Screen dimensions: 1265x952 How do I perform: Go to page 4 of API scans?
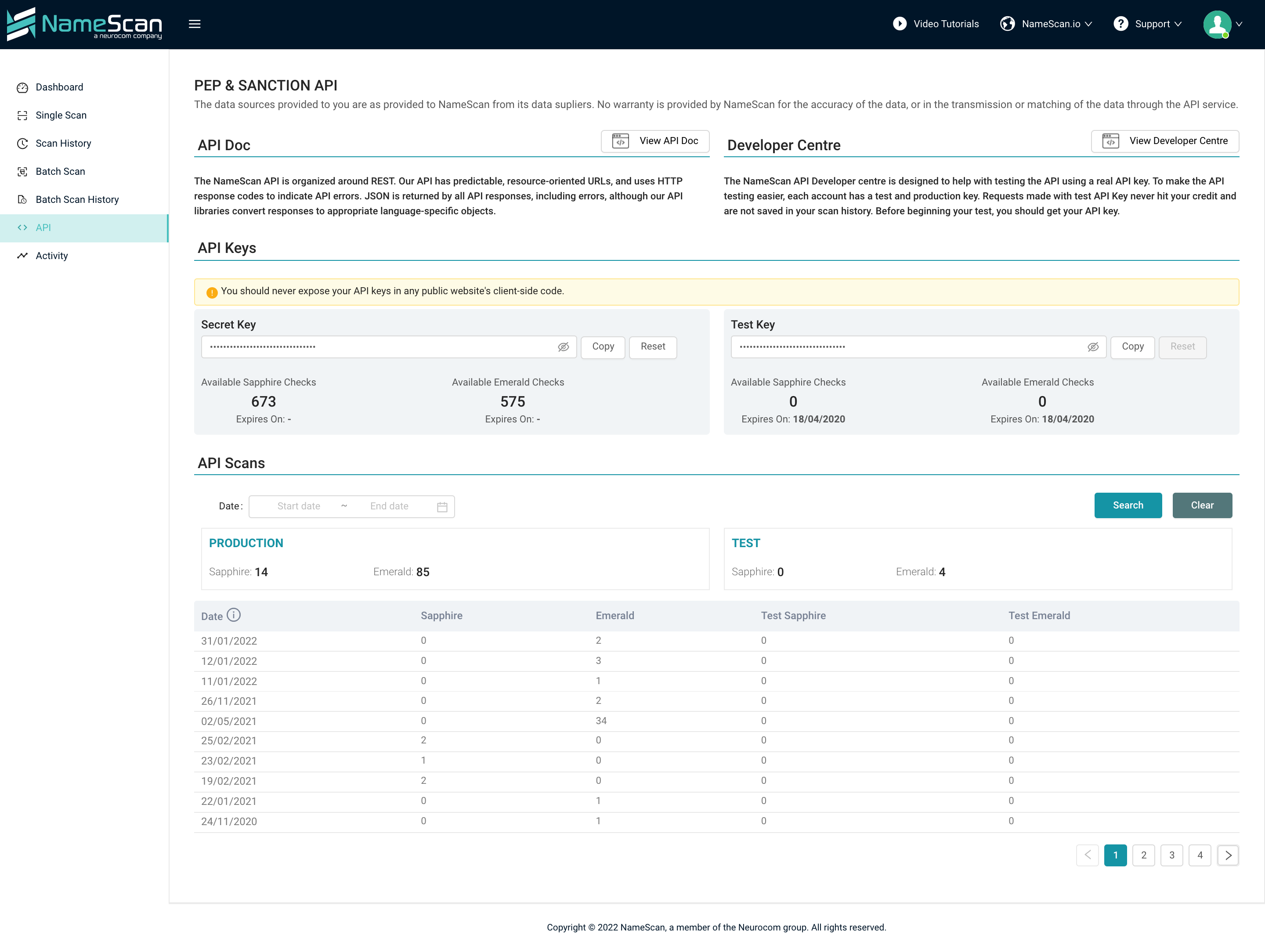tap(1200, 855)
